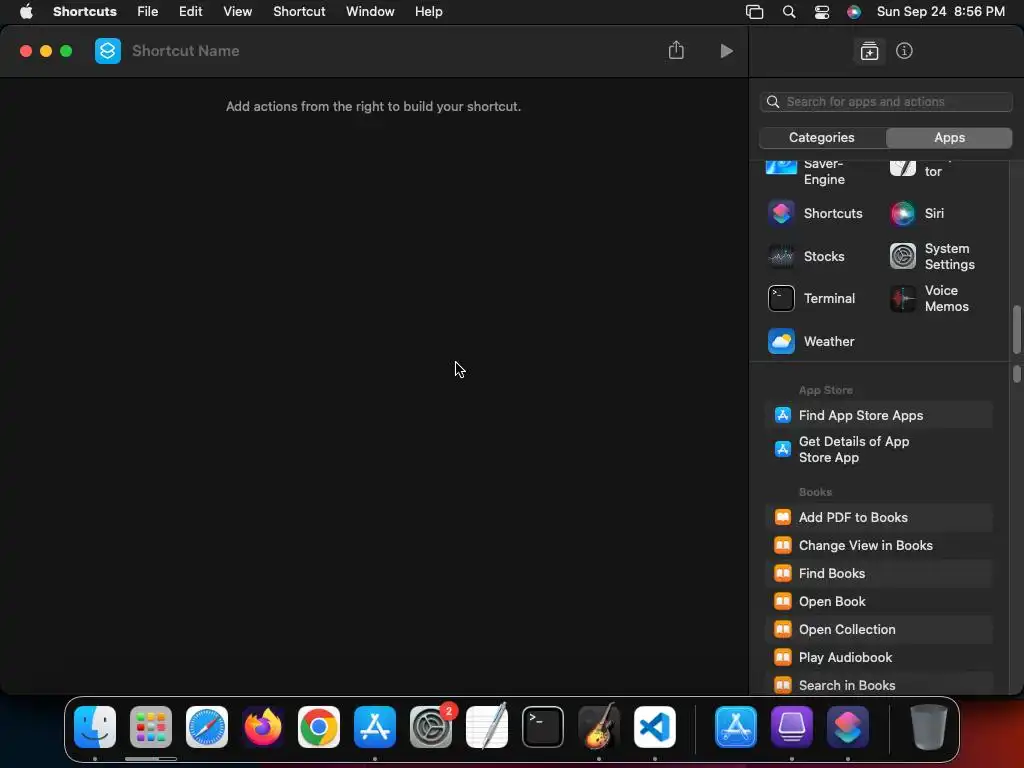The height and width of the screenshot is (768, 1024).
Task: Open TextEdit from the Dock
Action: [x=487, y=727]
